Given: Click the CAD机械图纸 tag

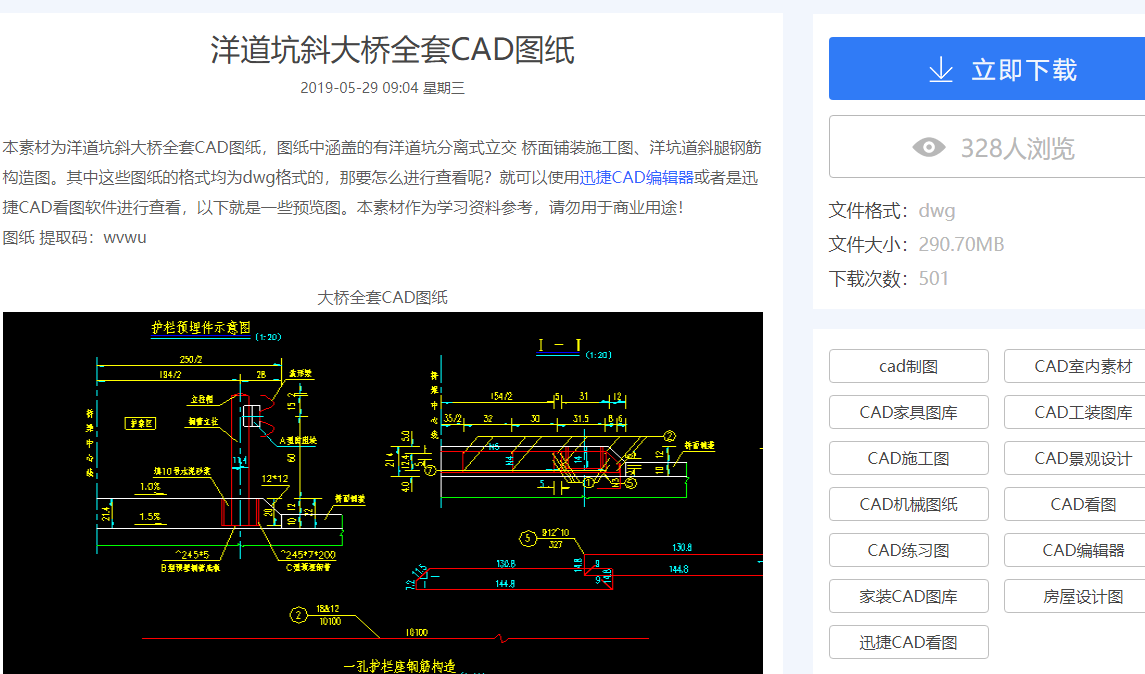Looking at the screenshot, I should 908,504.
